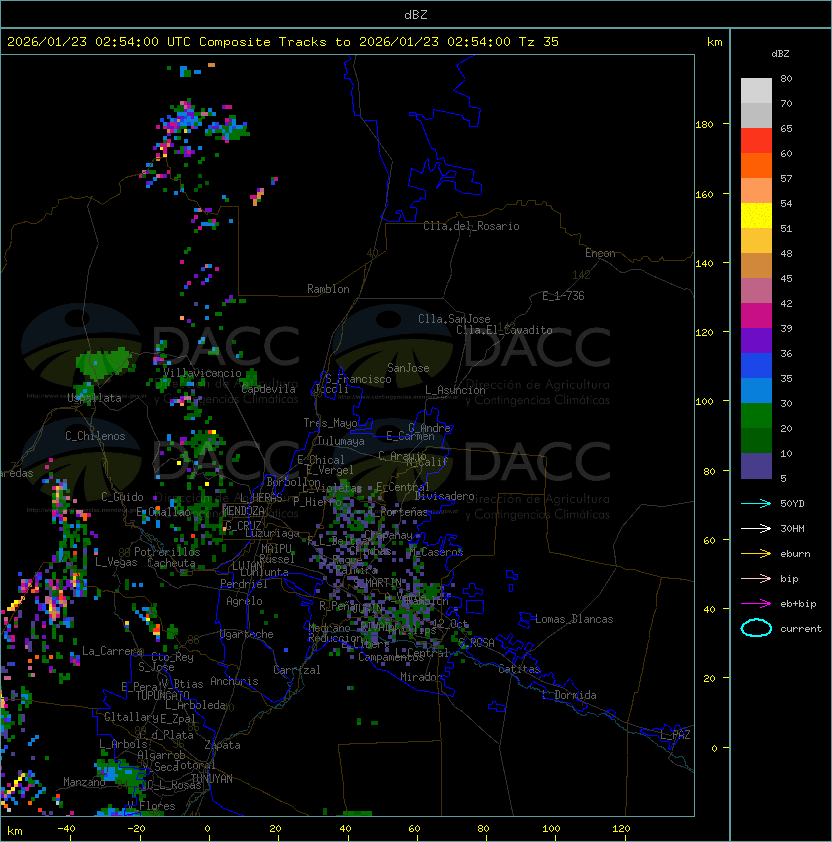This screenshot has height=842, width=832.
Task: Click the 'MENDOZA' city label
Action: (x=243, y=511)
